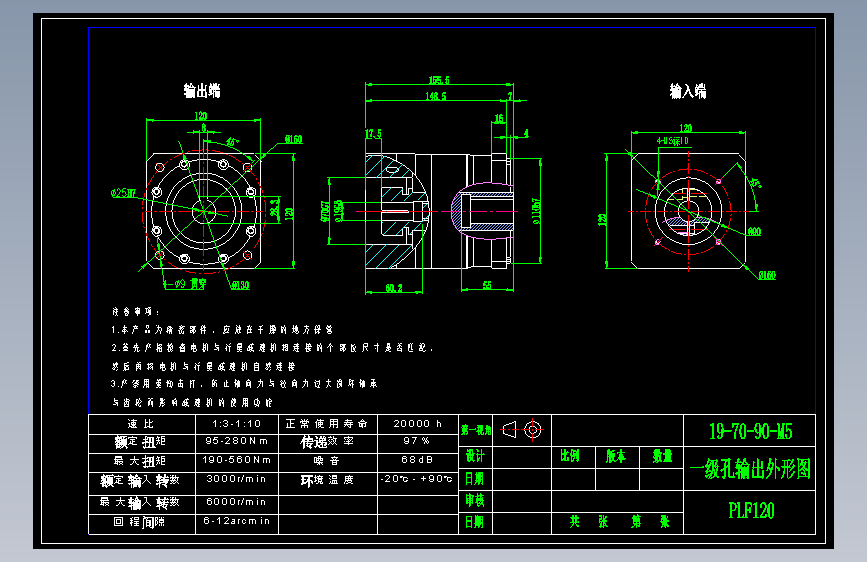The width and height of the screenshot is (867, 562).
Task: Click the 审核 title block field
Action: tap(475, 501)
